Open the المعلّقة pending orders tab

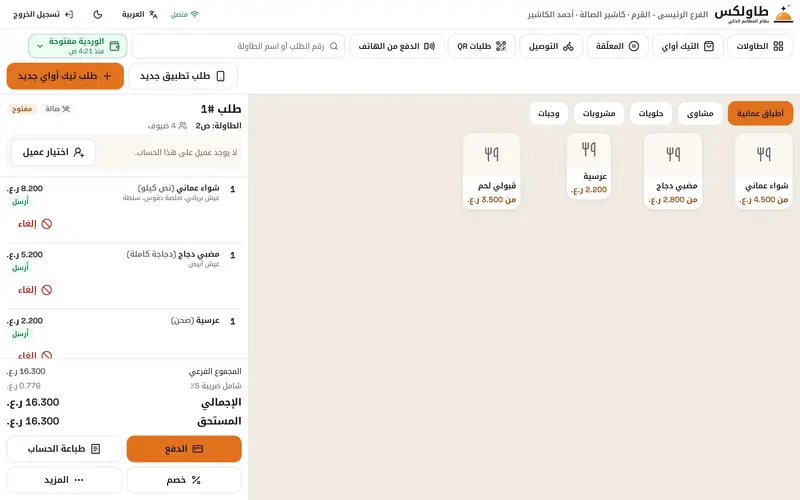(617, 46)
